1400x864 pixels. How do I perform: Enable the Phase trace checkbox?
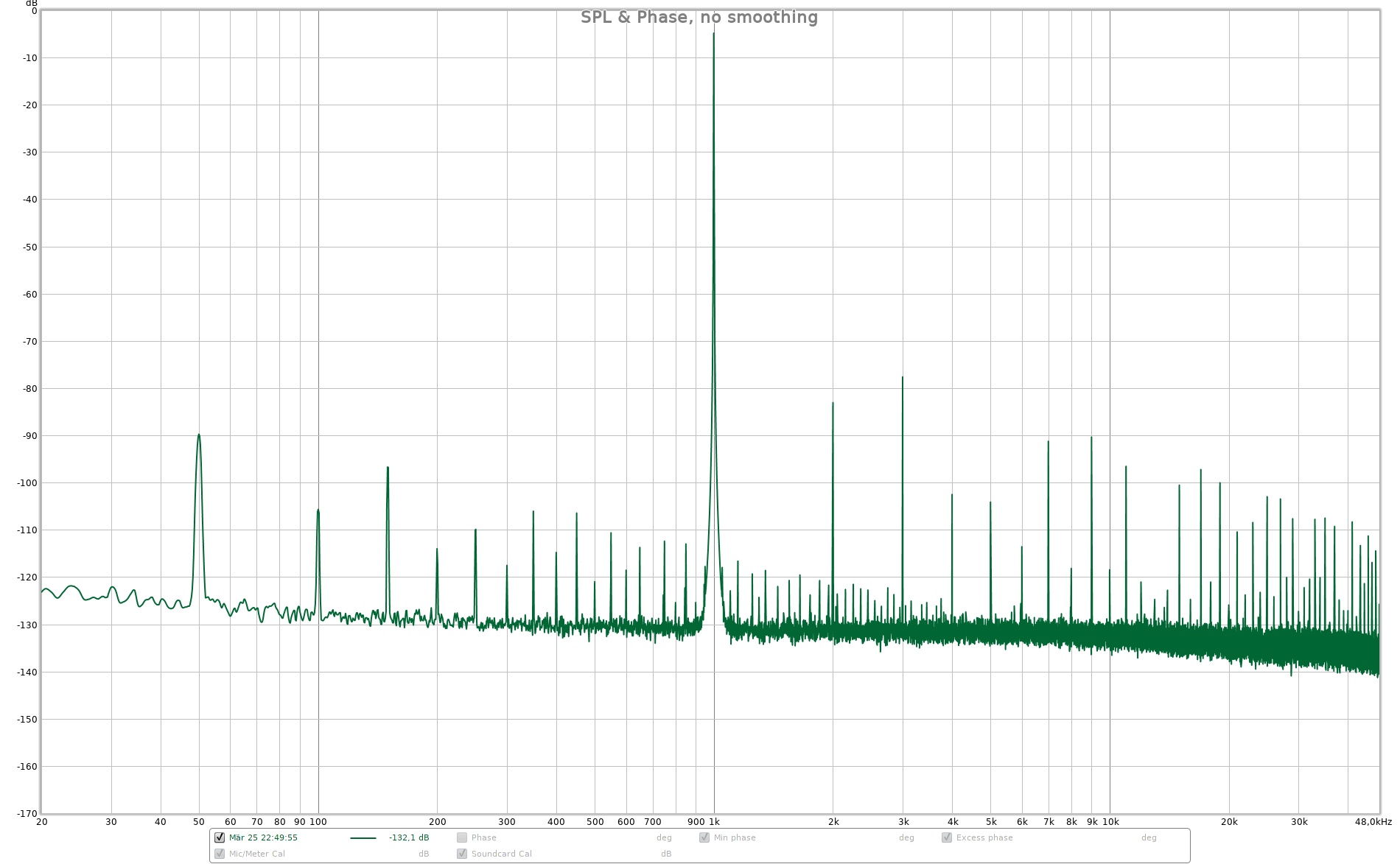(x=462, y=837)
